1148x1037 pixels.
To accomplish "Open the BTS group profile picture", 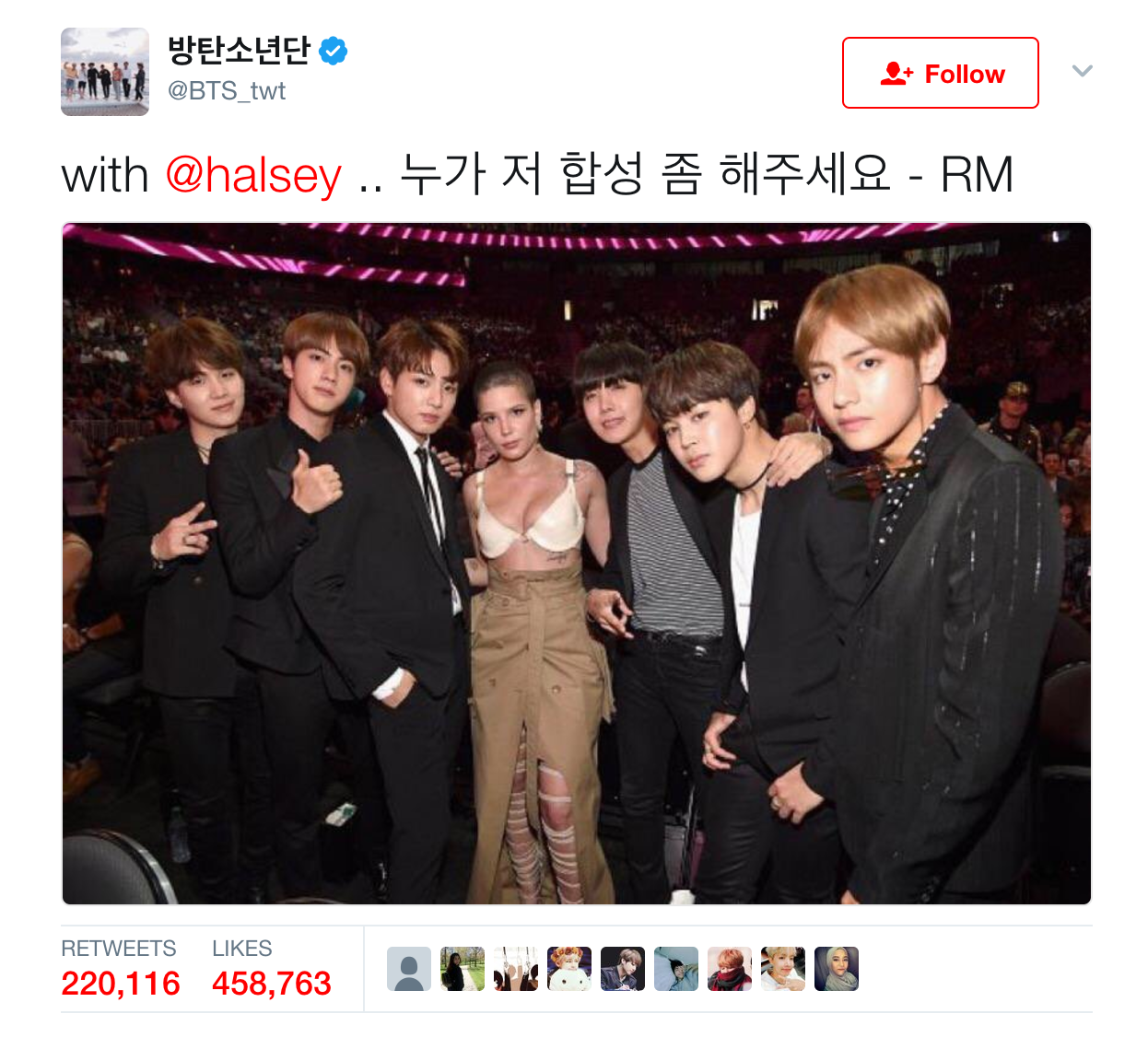I will tap(105, 72).
